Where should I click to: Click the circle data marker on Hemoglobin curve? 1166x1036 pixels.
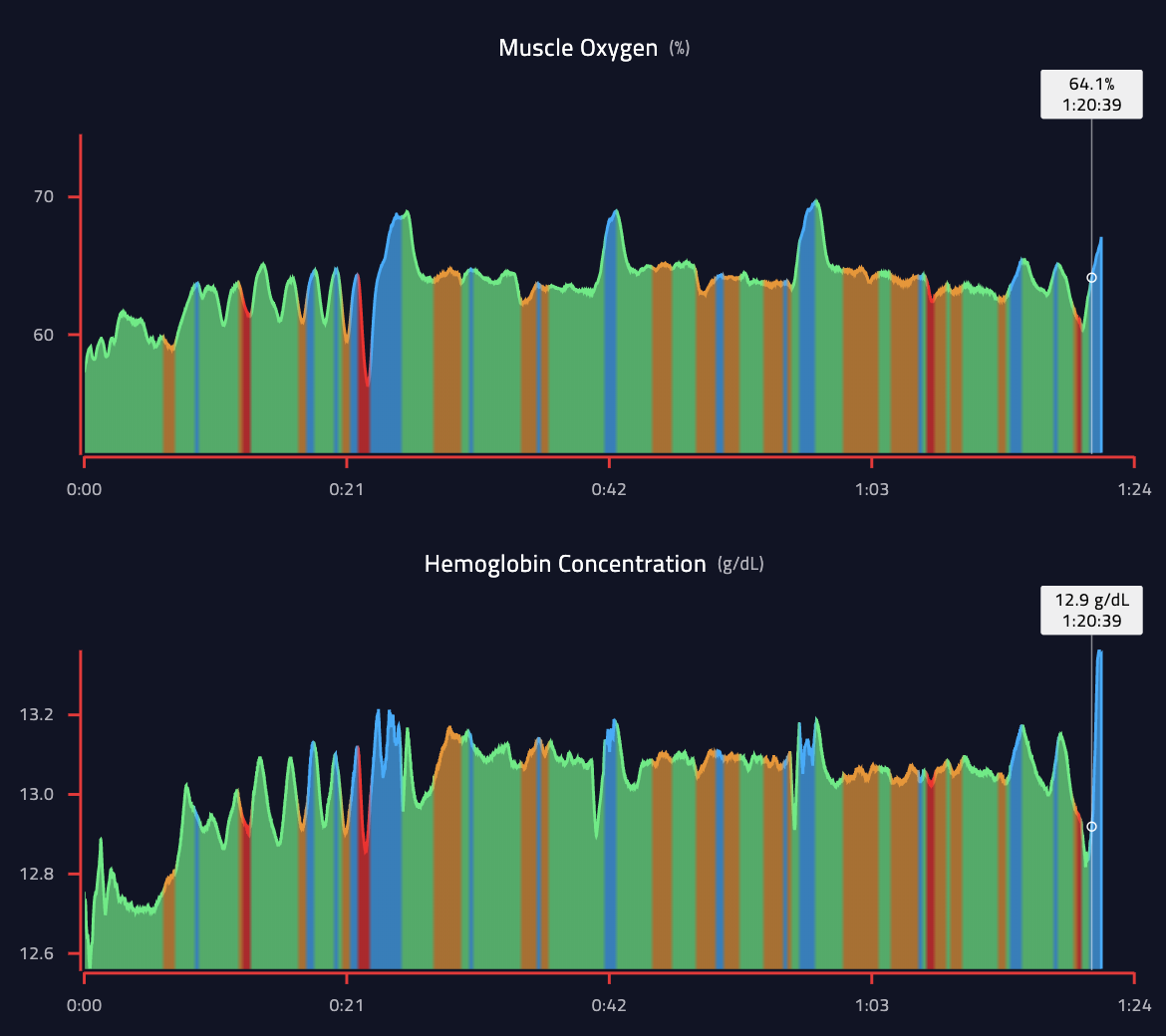point(1091,827)
